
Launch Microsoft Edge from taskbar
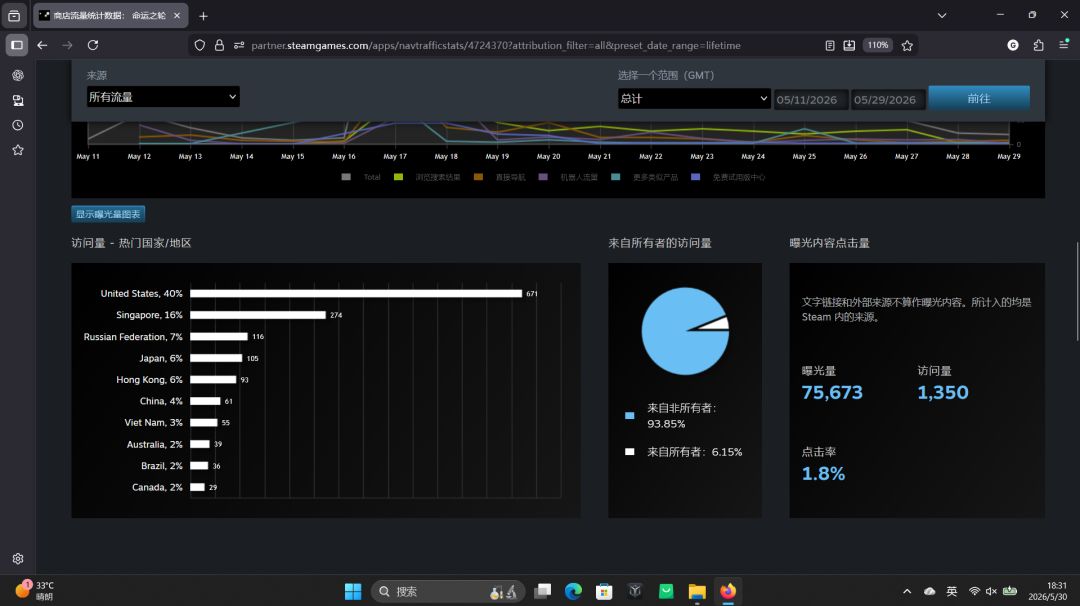573,591
